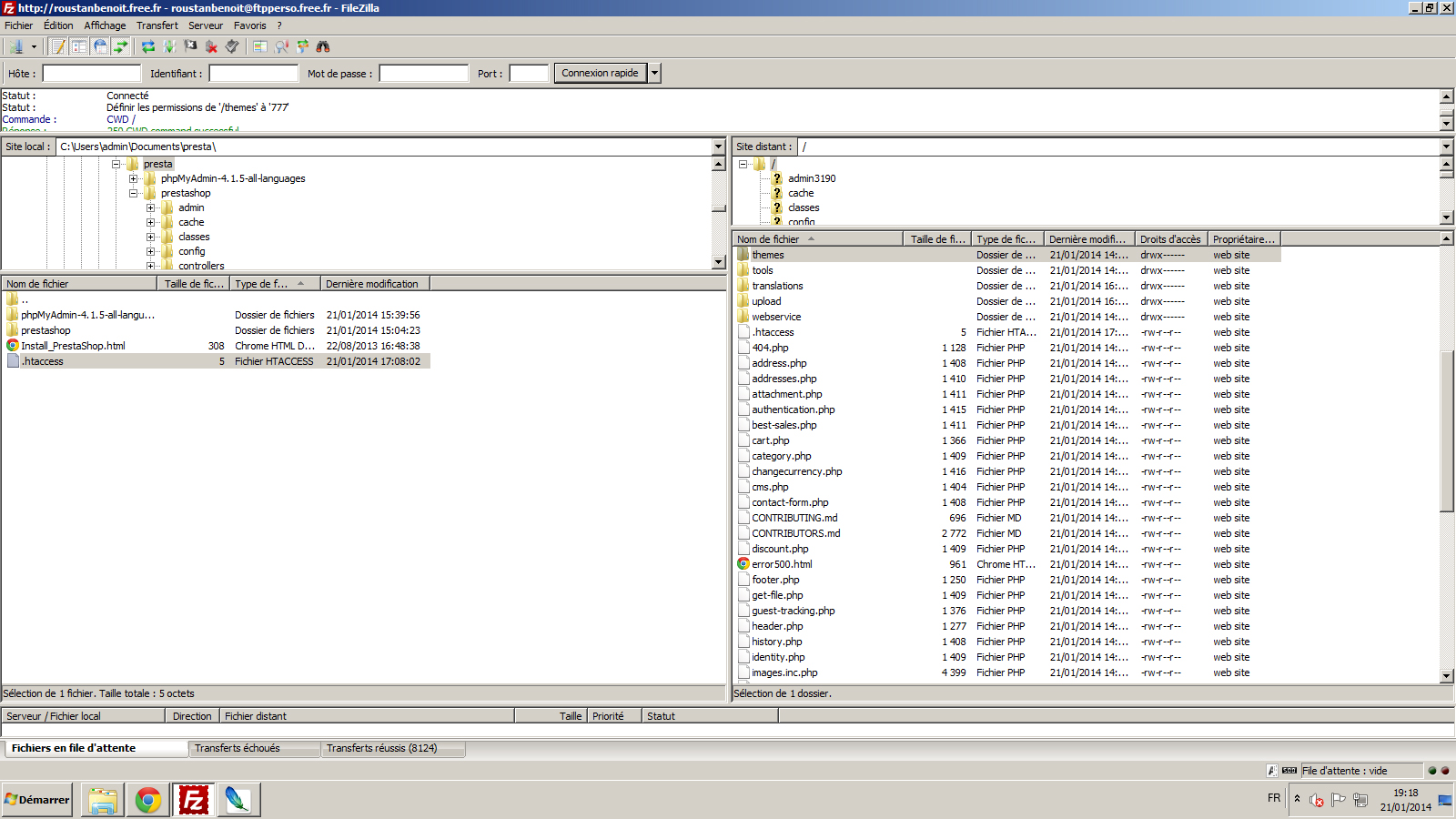Expand the classes folder in local tree
The image size is (1456, 819).
coord(151,237)
